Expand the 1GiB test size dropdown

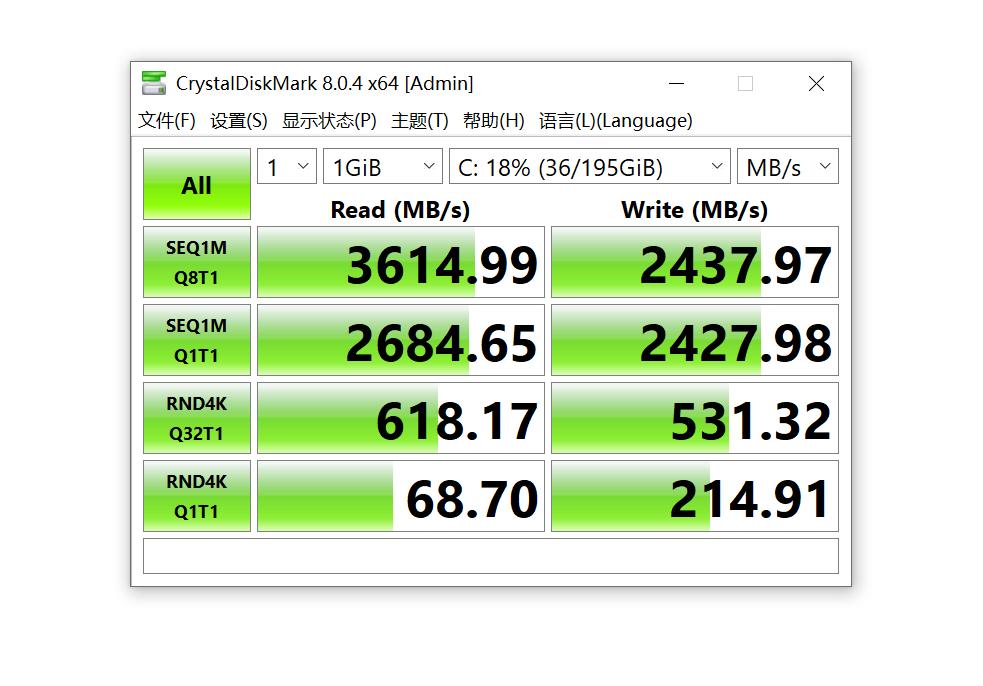point(382,167)
